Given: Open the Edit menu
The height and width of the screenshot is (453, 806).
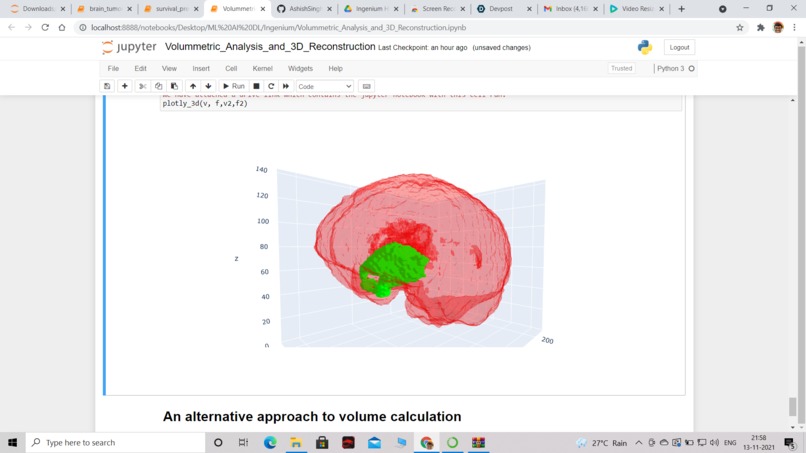Looking at the screenshot, I should (x=140, y=68).
